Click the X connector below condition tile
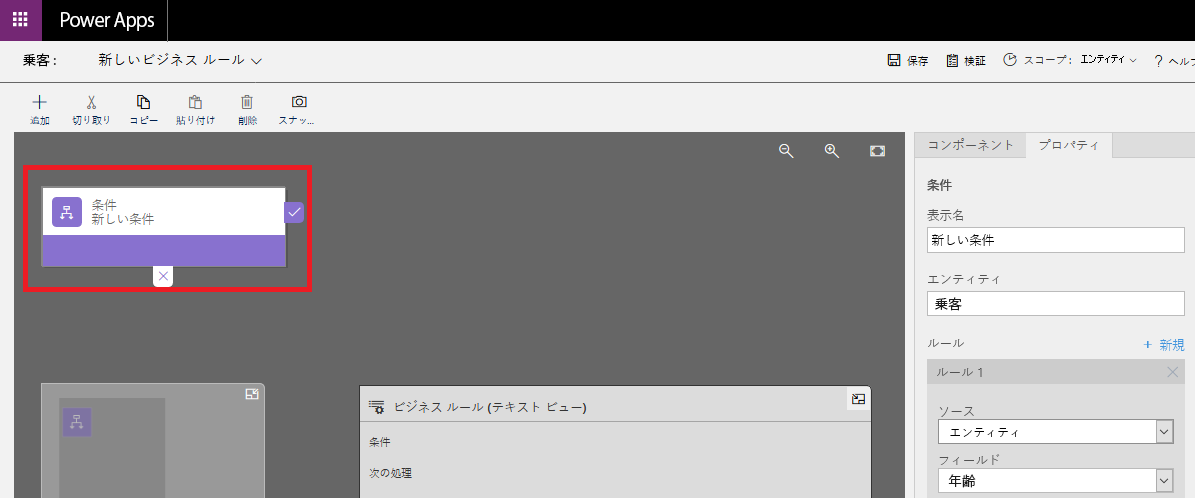The width and height of the screenshot is (1195, 498). (x=163, y=276)
